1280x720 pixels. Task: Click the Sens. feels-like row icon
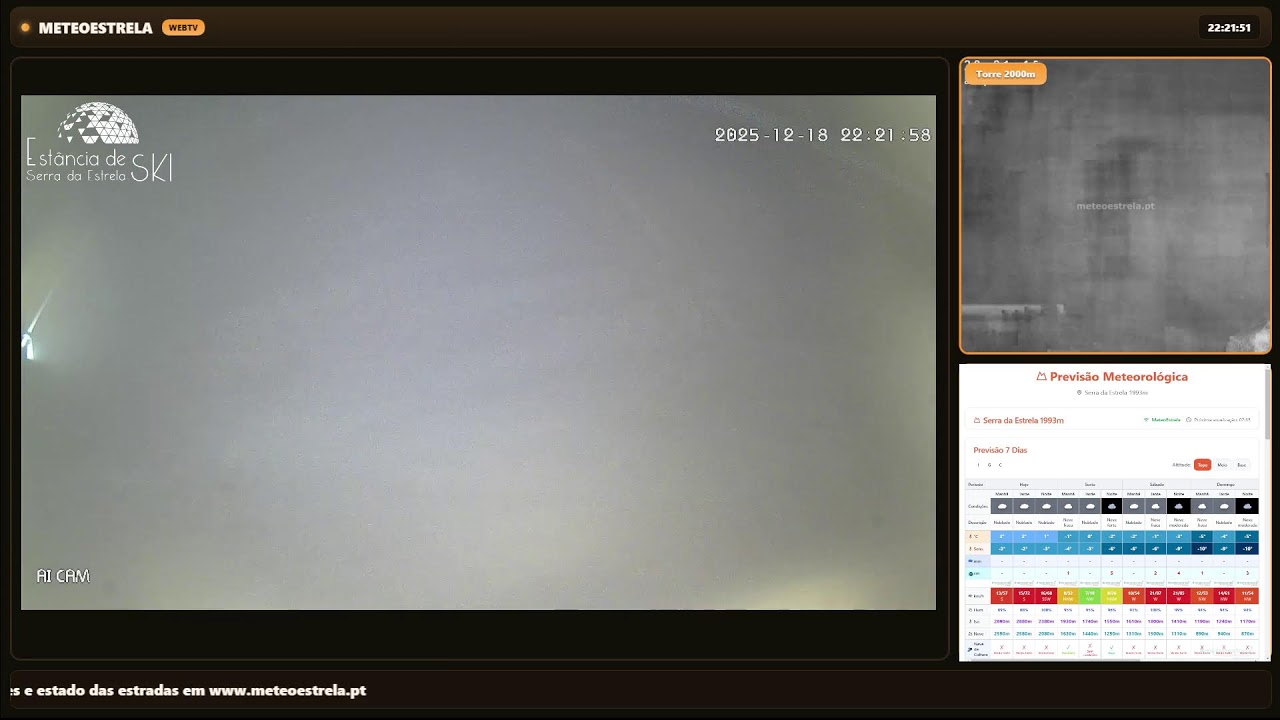970,549
